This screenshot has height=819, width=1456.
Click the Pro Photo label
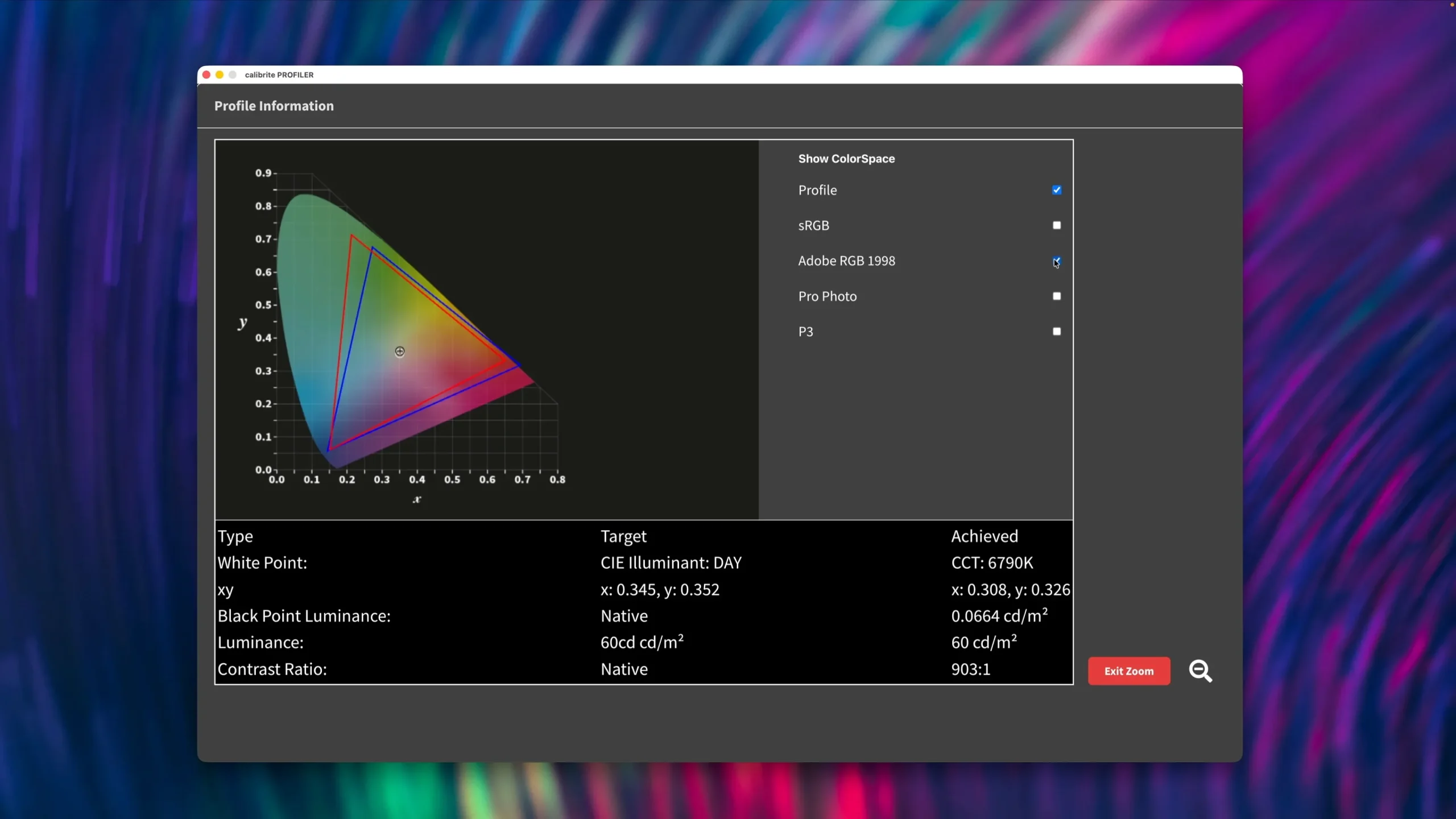828,296
